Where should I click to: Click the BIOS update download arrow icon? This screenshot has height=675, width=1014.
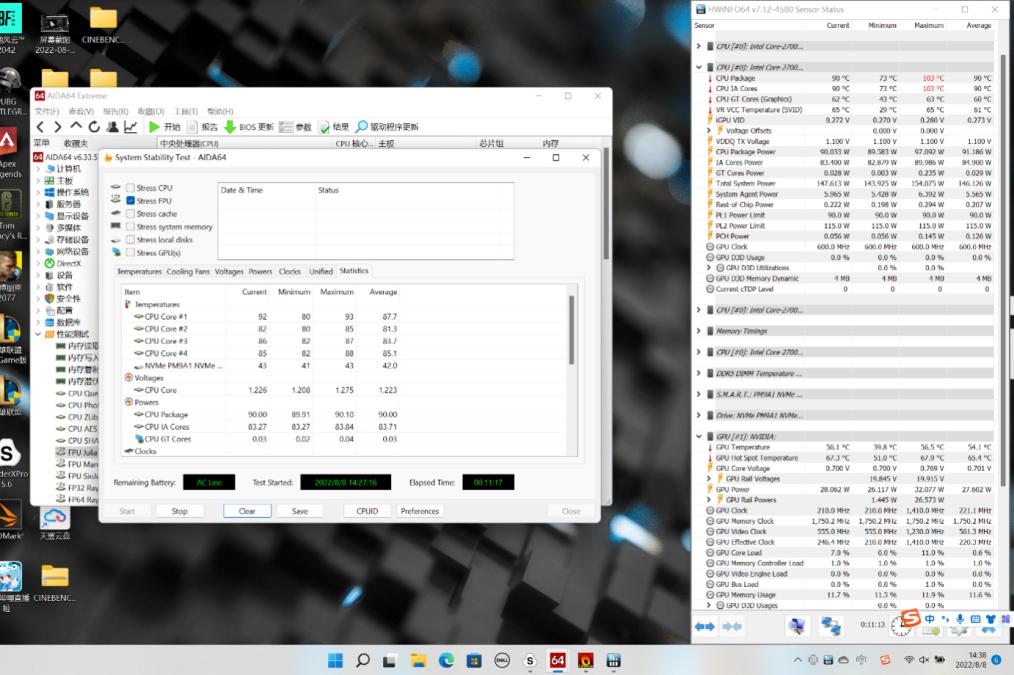point(230,127)
